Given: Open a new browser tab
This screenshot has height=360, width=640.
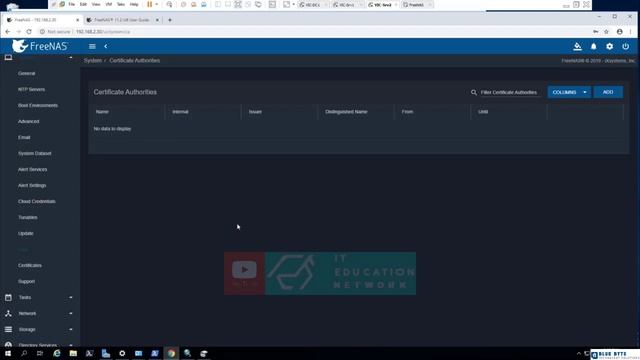Looking at the screenshot, I should pos(170,20).
